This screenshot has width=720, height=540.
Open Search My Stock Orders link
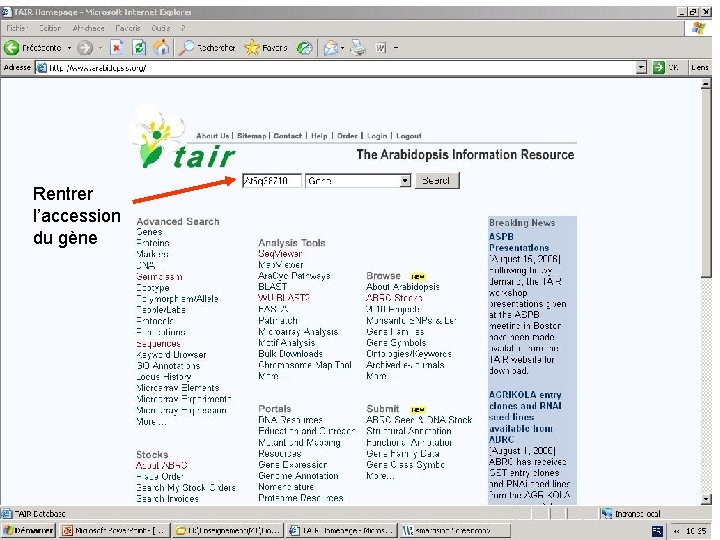coord(186,488)
